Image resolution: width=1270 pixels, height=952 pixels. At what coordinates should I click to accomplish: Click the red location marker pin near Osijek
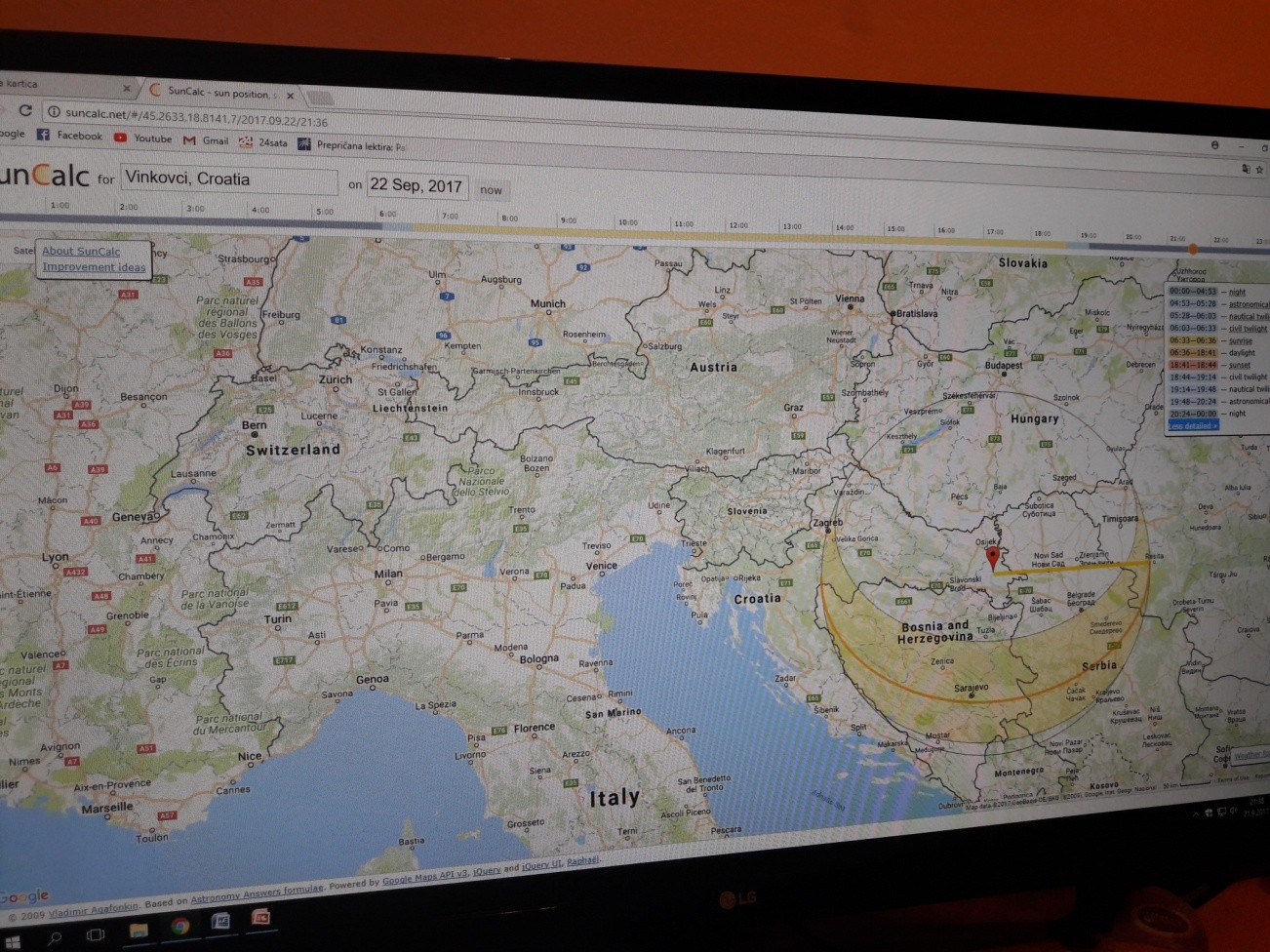pyautogui.click(x=993, y=559)
